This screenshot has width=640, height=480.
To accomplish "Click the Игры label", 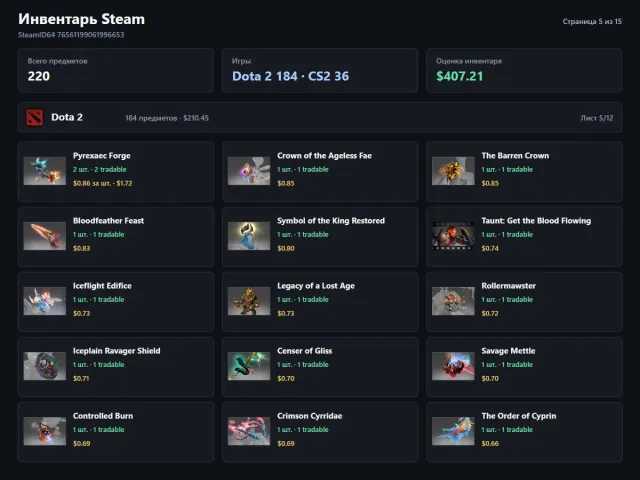I will pos(241,61).
